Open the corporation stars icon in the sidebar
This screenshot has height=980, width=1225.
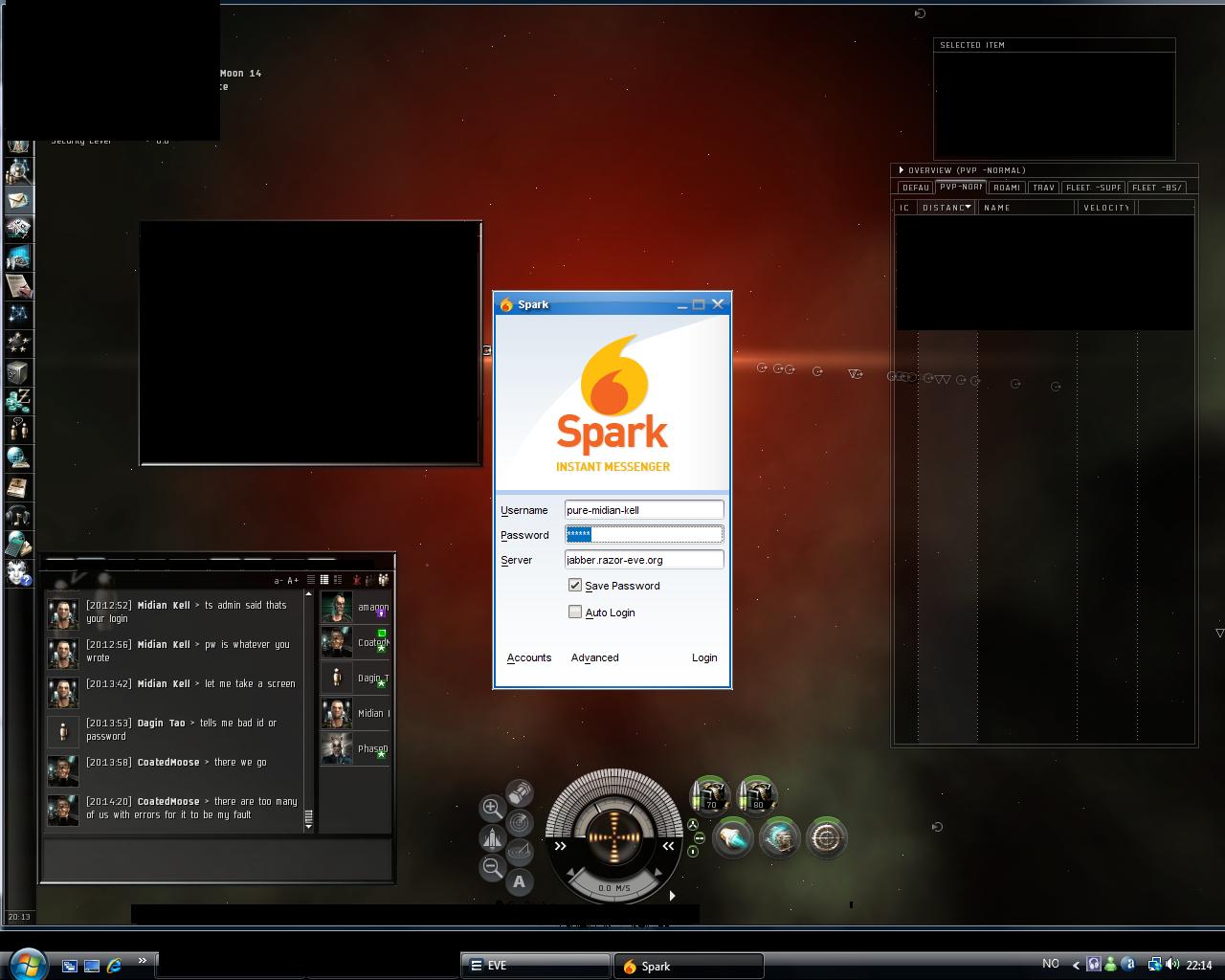[18, 344]
